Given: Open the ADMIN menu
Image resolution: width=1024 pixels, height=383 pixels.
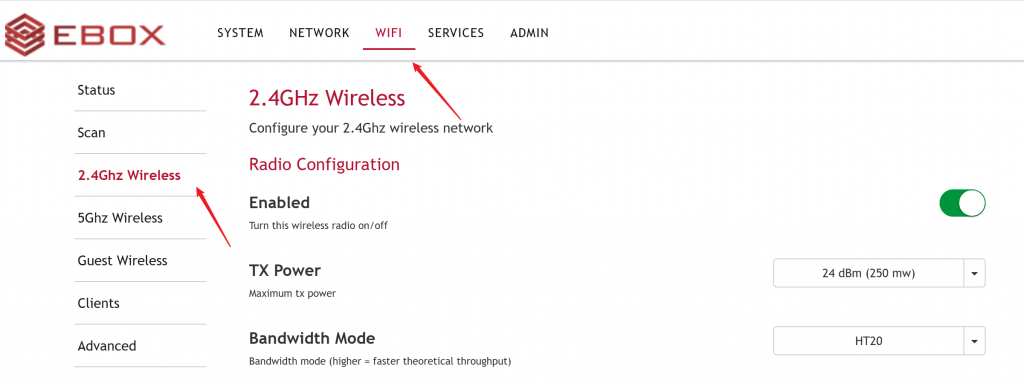Looking at the screenshot, I should coord(530,33).
